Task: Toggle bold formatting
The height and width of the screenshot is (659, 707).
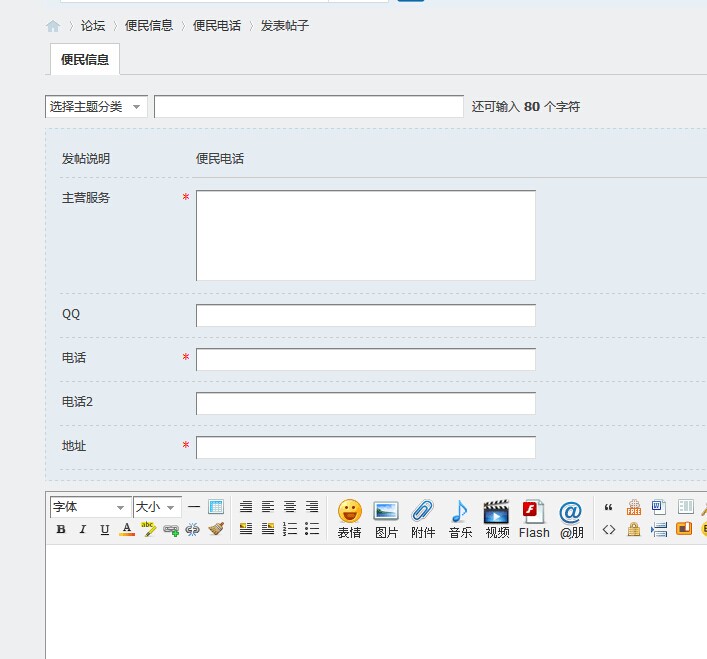Action: tap(61, 529)
